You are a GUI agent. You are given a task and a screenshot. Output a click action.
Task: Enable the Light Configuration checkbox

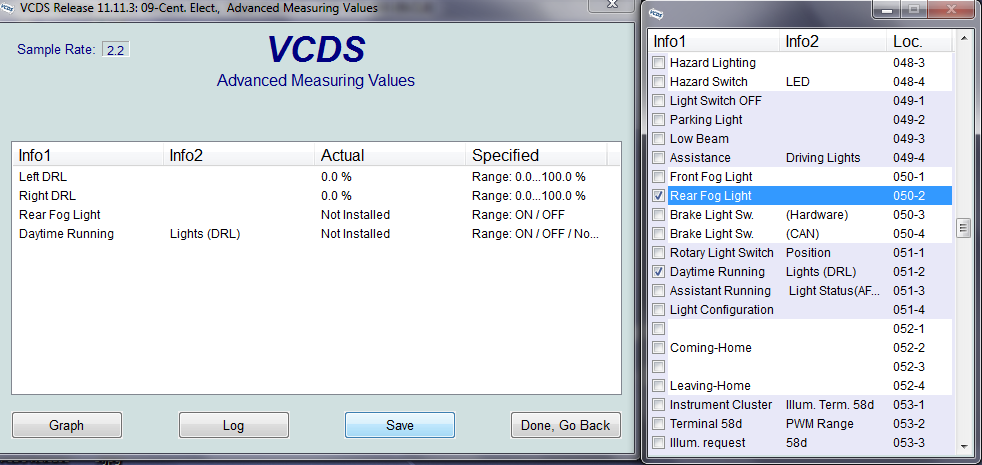[658, 310]
